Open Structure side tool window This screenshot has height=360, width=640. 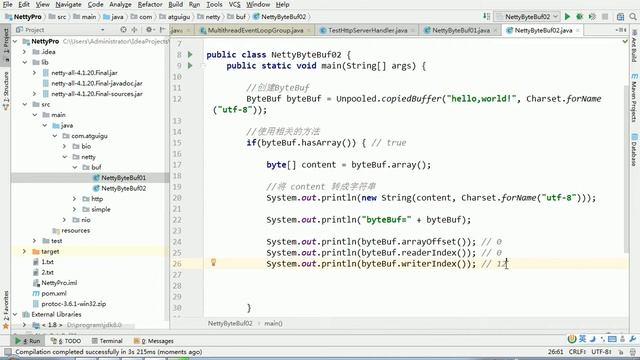[x=6, y=91]
